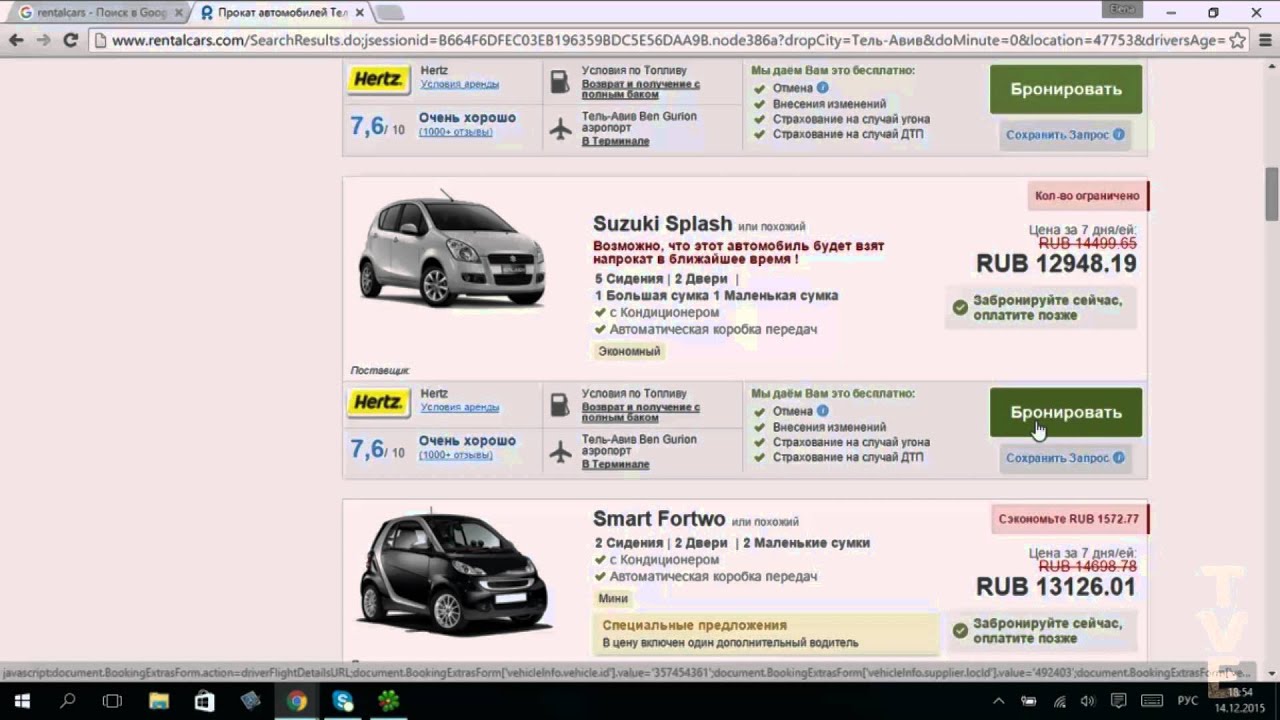Launch File Explorer from the taskbar

(159, 701)
